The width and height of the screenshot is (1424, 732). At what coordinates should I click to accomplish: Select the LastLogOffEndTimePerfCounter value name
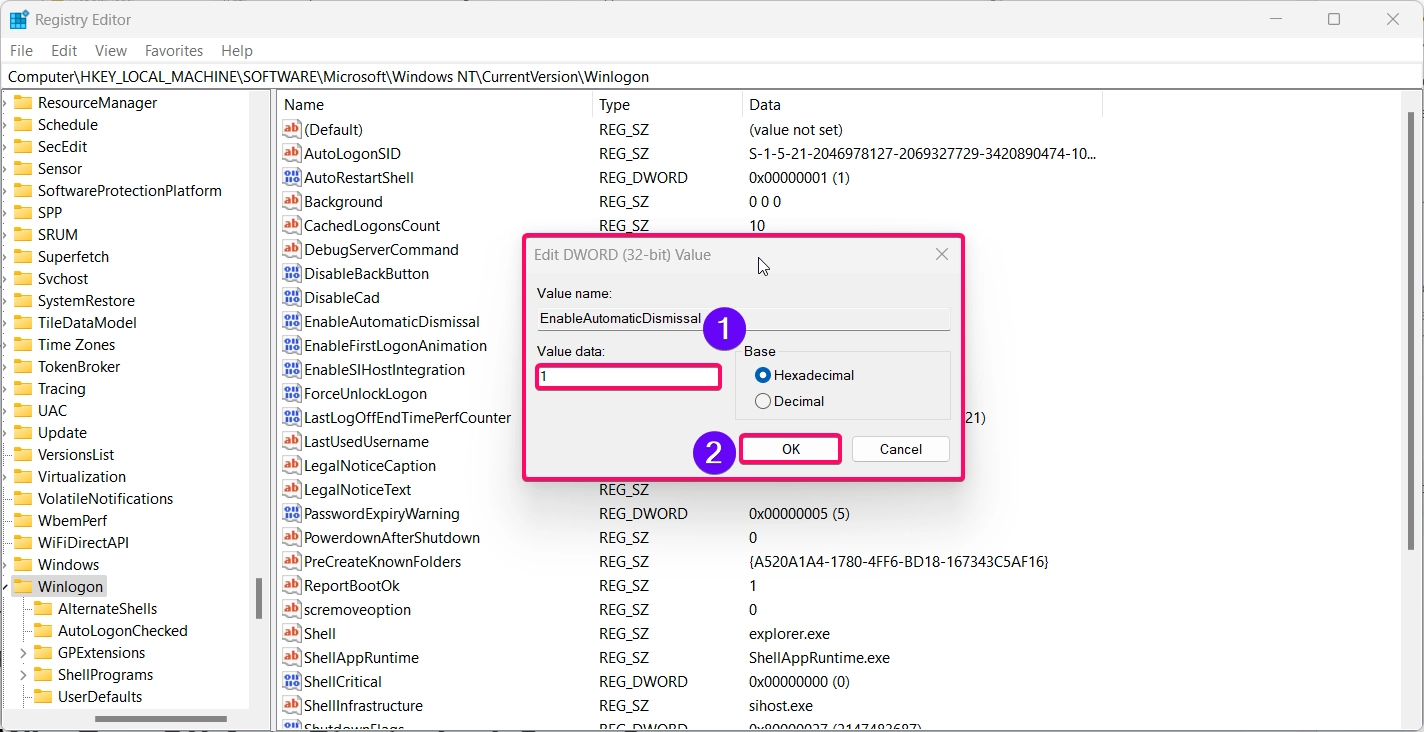[407, 417]
